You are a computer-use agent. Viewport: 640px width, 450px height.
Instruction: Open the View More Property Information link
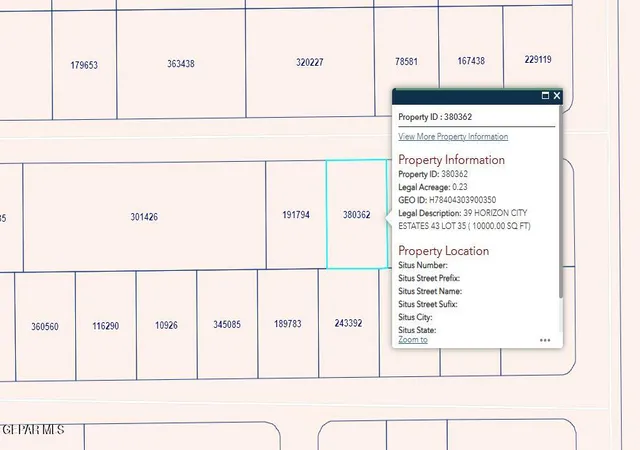tap(453, 136)
